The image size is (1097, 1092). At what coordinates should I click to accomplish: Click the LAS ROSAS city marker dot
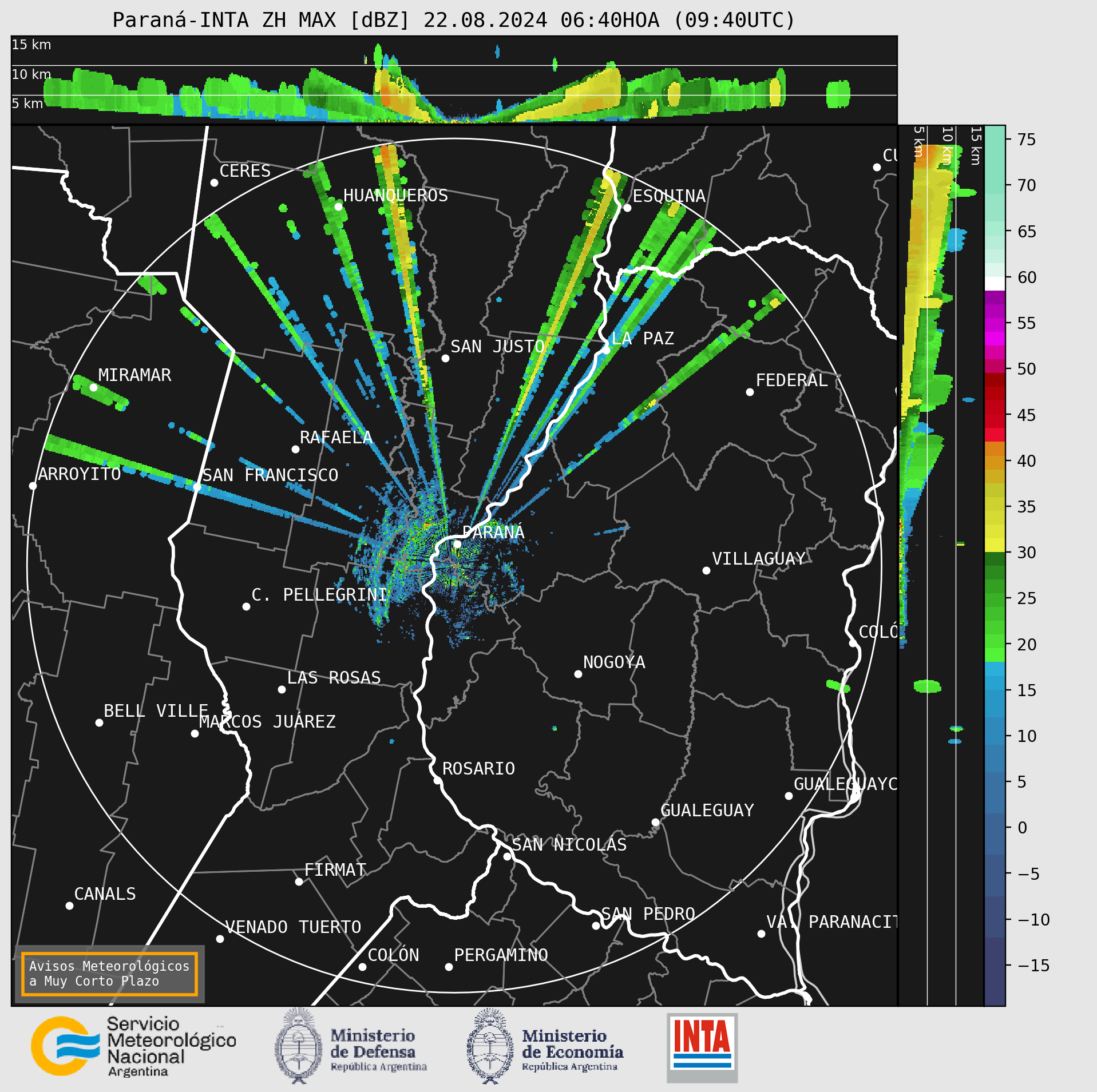282,689
